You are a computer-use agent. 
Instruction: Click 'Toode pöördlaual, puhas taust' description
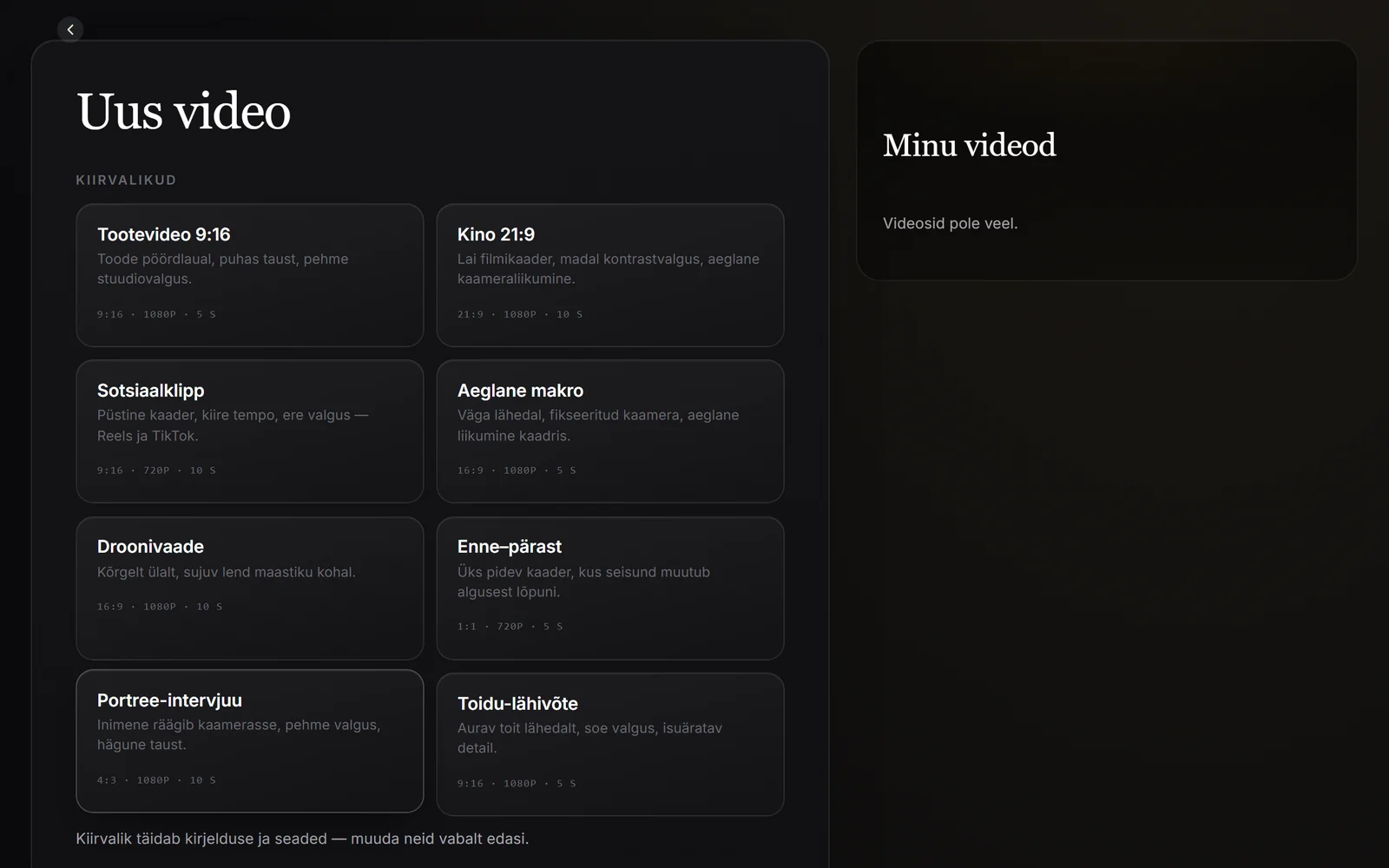click(x=223, y=269)
